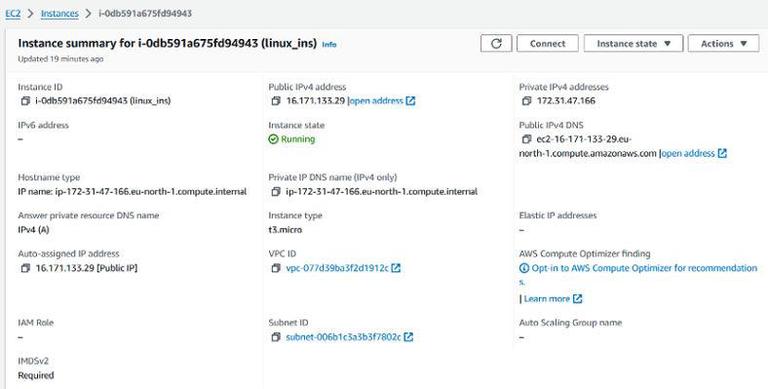Go to EC2 breadcrumb link

13,14
